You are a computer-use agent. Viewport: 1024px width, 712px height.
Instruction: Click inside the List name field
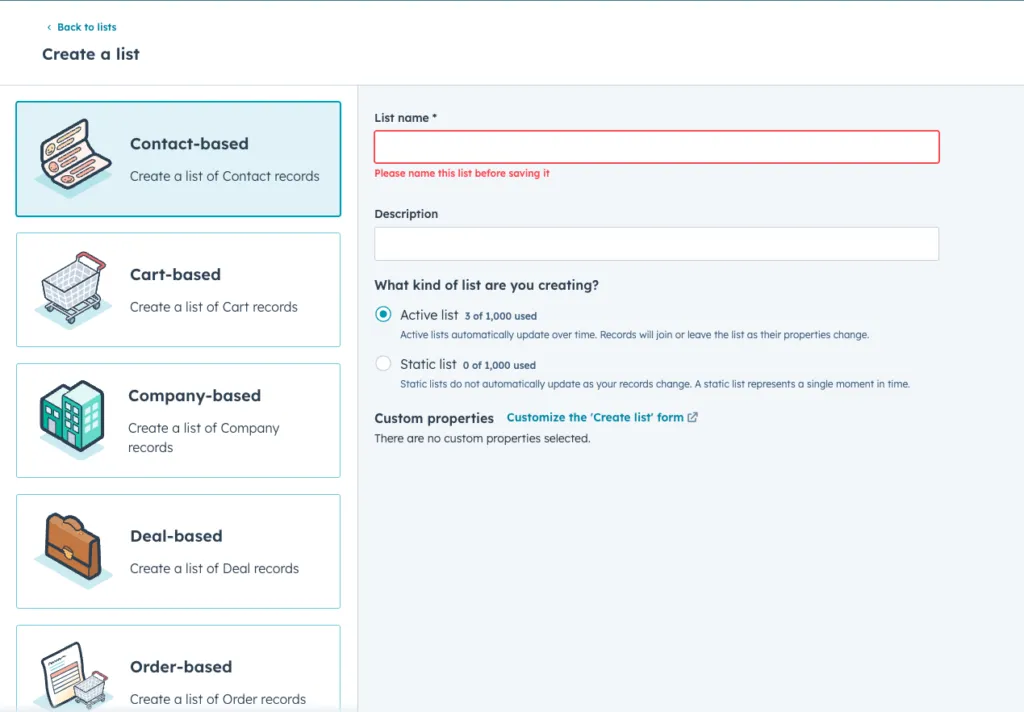pyautogui.click(x=656, y=146)
